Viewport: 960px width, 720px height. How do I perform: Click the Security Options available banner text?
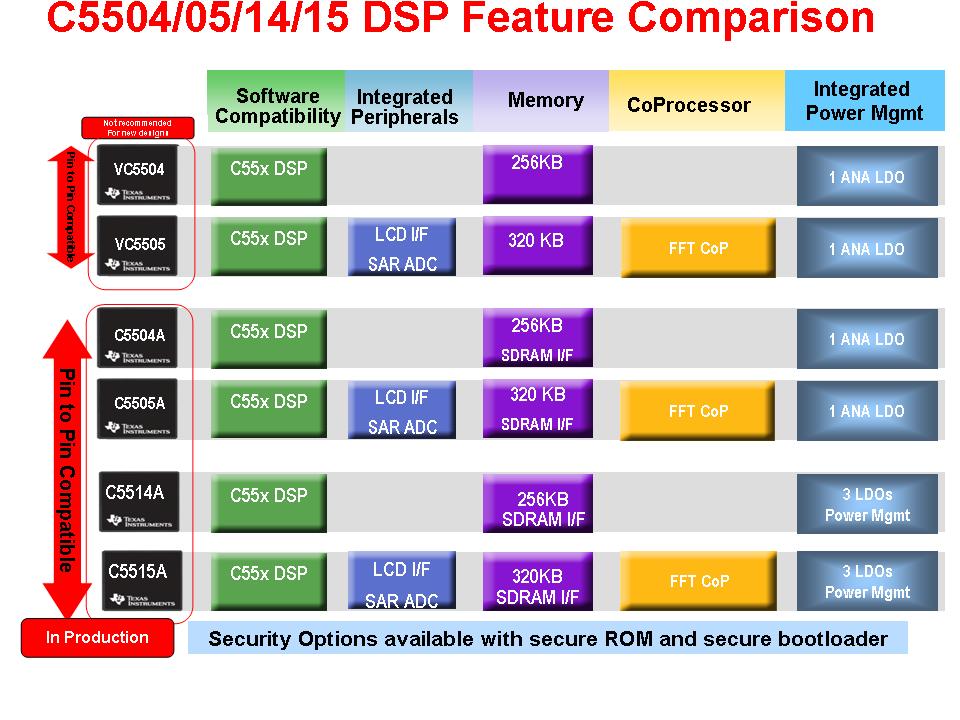point(548,639)
